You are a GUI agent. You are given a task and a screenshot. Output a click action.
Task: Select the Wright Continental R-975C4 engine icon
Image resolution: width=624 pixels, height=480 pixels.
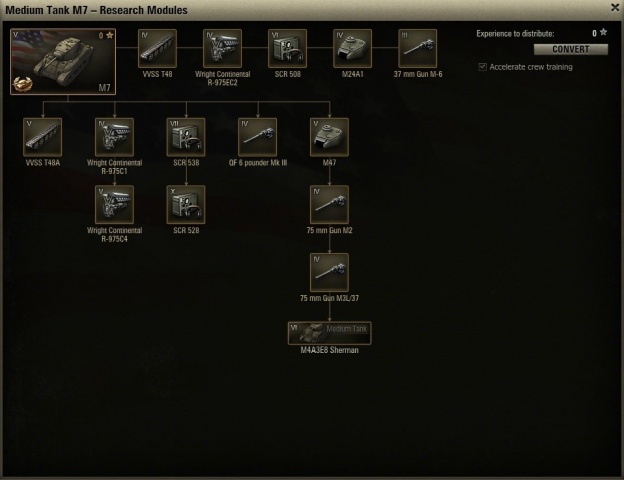coord(114,205)
